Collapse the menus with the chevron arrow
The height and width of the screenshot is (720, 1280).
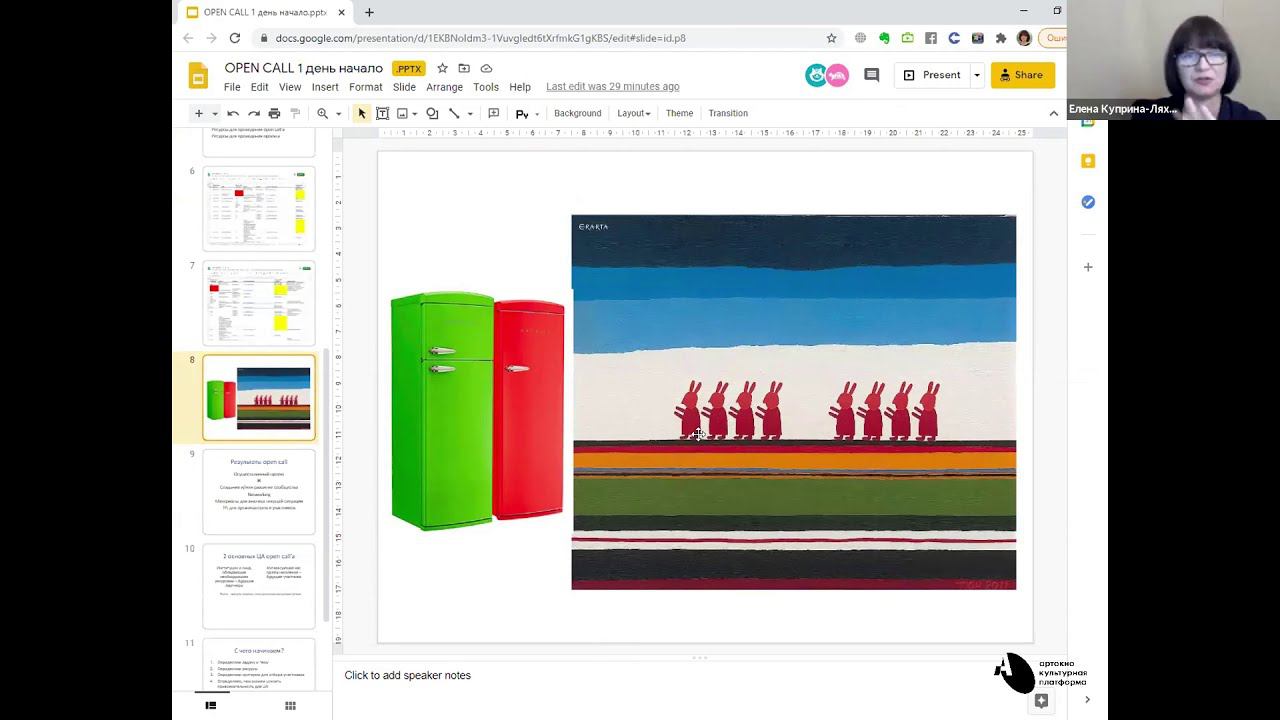pyautogui.click(x=1053, y=114)
